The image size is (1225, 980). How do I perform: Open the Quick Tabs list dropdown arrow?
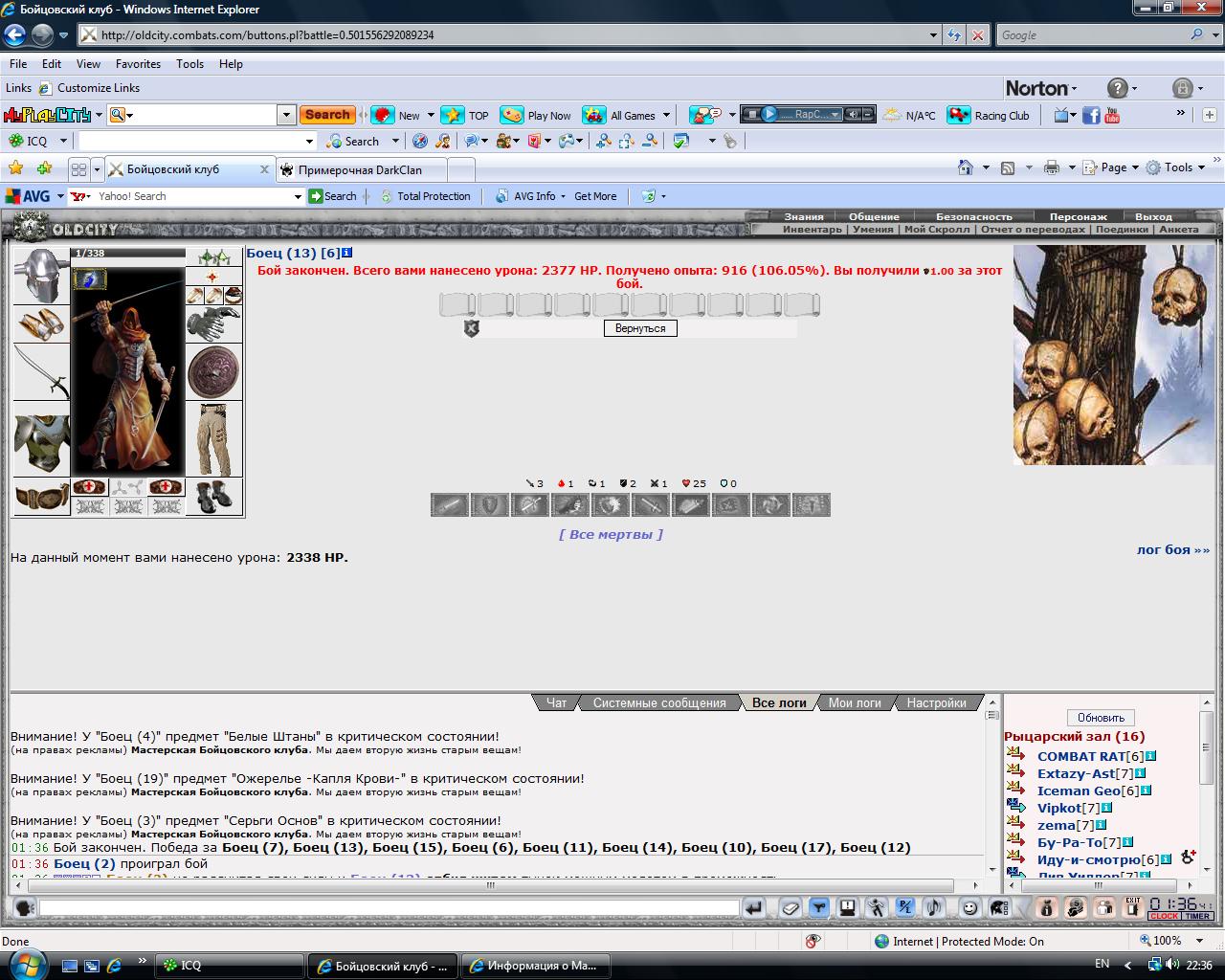(x=97, y=169)
